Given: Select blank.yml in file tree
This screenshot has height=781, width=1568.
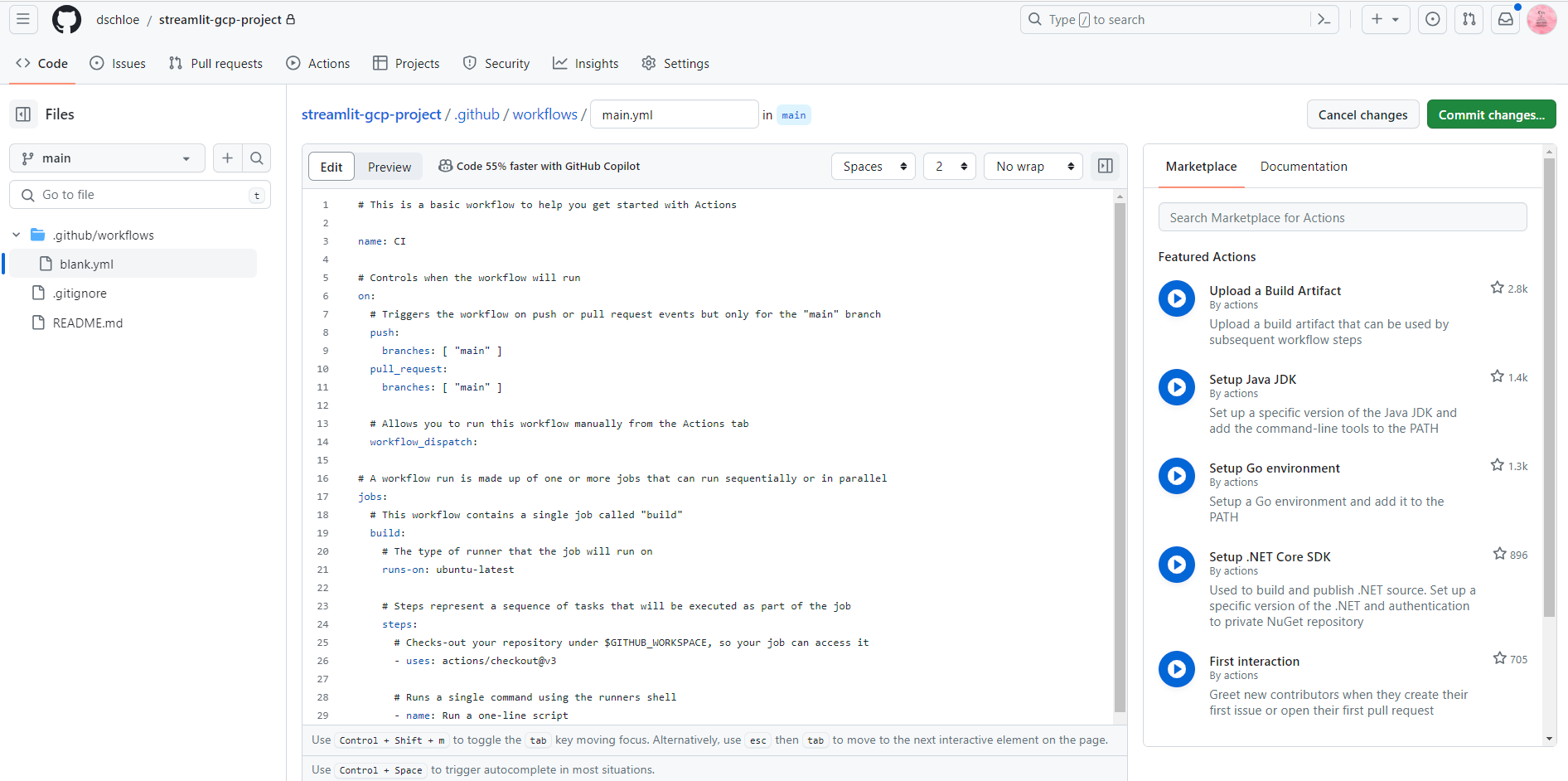Looking at the screenshot, I should [133, 264].
